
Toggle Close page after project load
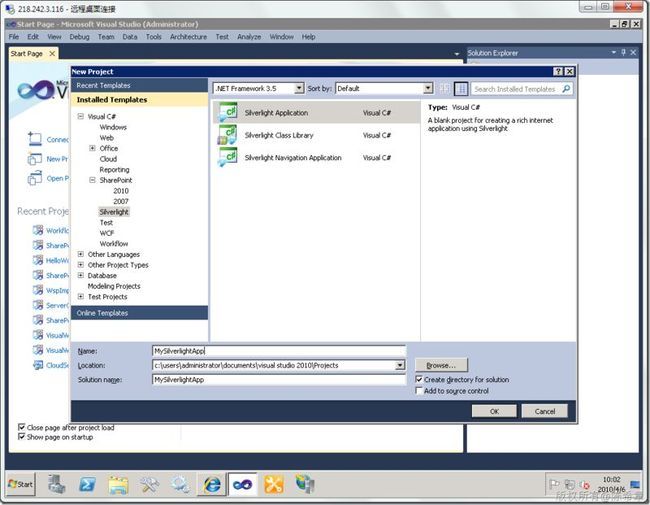point(22,427)
